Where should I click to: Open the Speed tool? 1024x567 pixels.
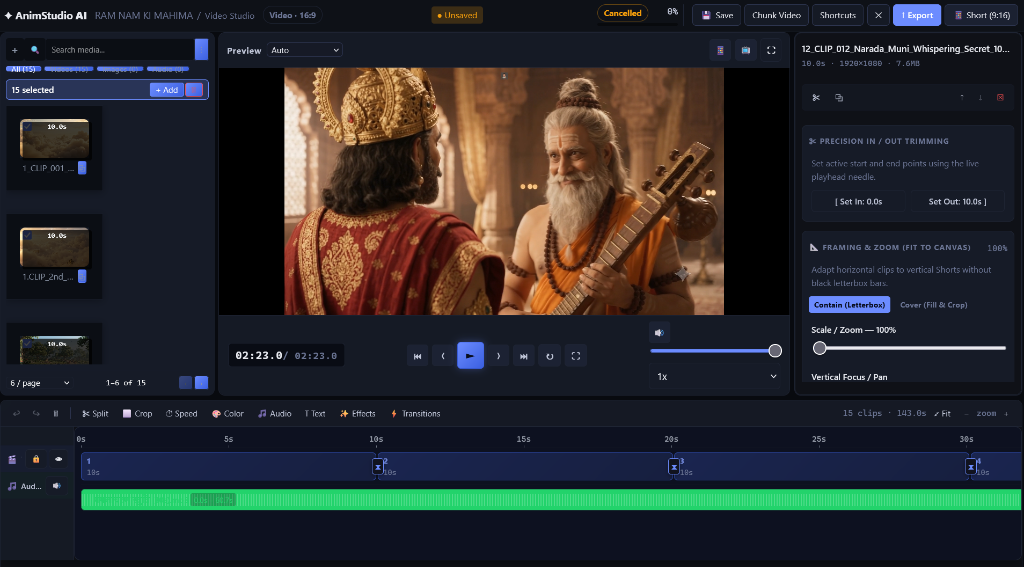(182, 413)
